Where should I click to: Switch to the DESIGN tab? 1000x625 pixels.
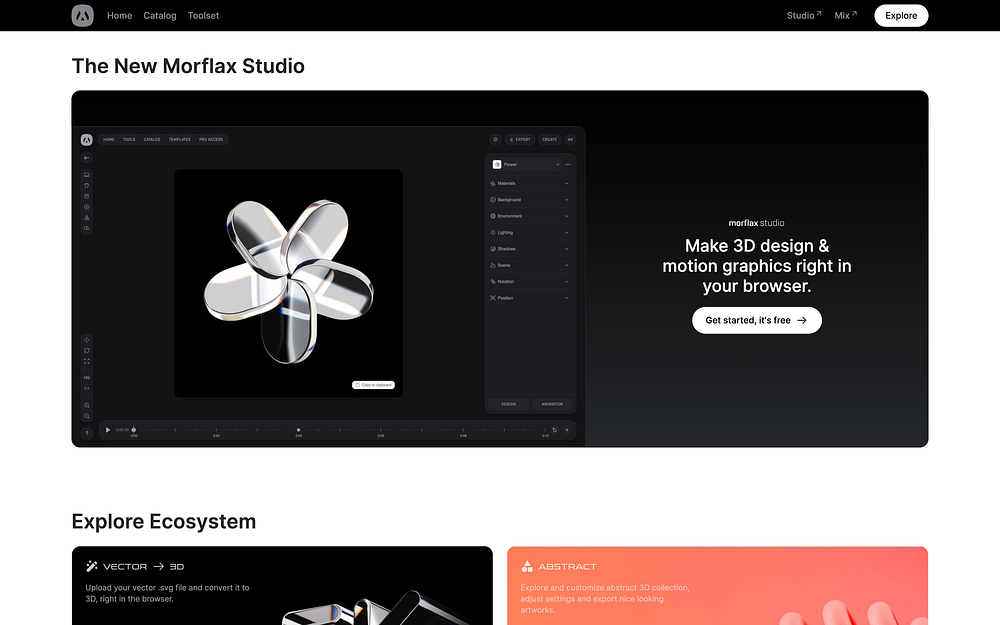[x=508, y=404]
